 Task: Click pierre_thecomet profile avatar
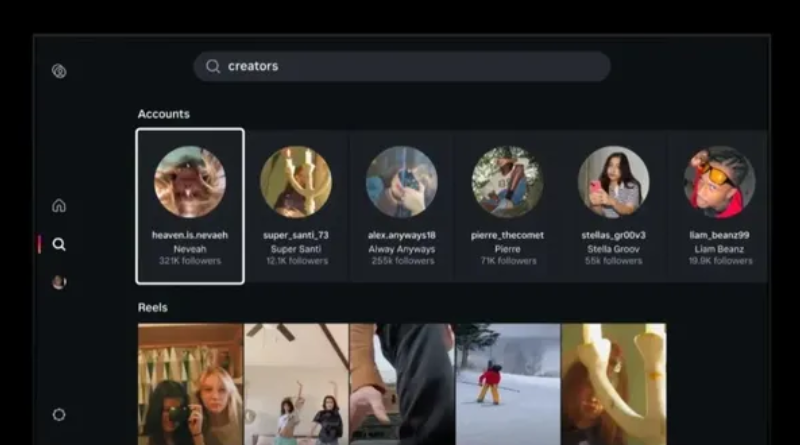tap(507, 182)
